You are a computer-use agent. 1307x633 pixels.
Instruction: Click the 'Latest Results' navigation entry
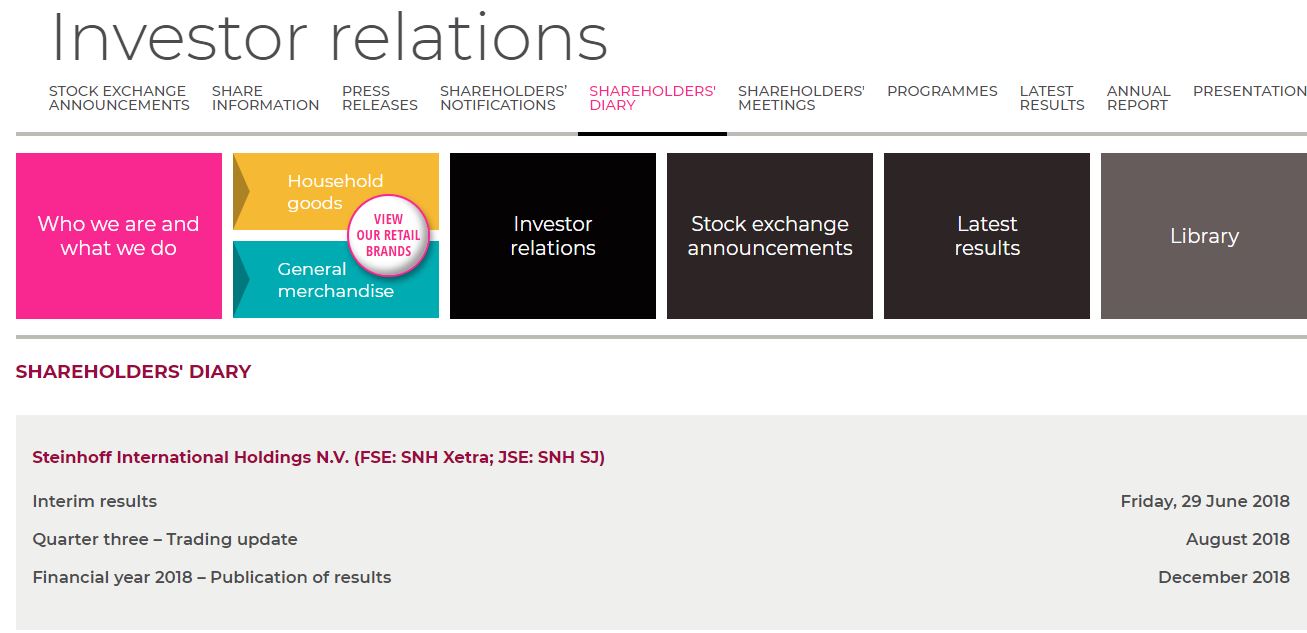[1051, 97]
